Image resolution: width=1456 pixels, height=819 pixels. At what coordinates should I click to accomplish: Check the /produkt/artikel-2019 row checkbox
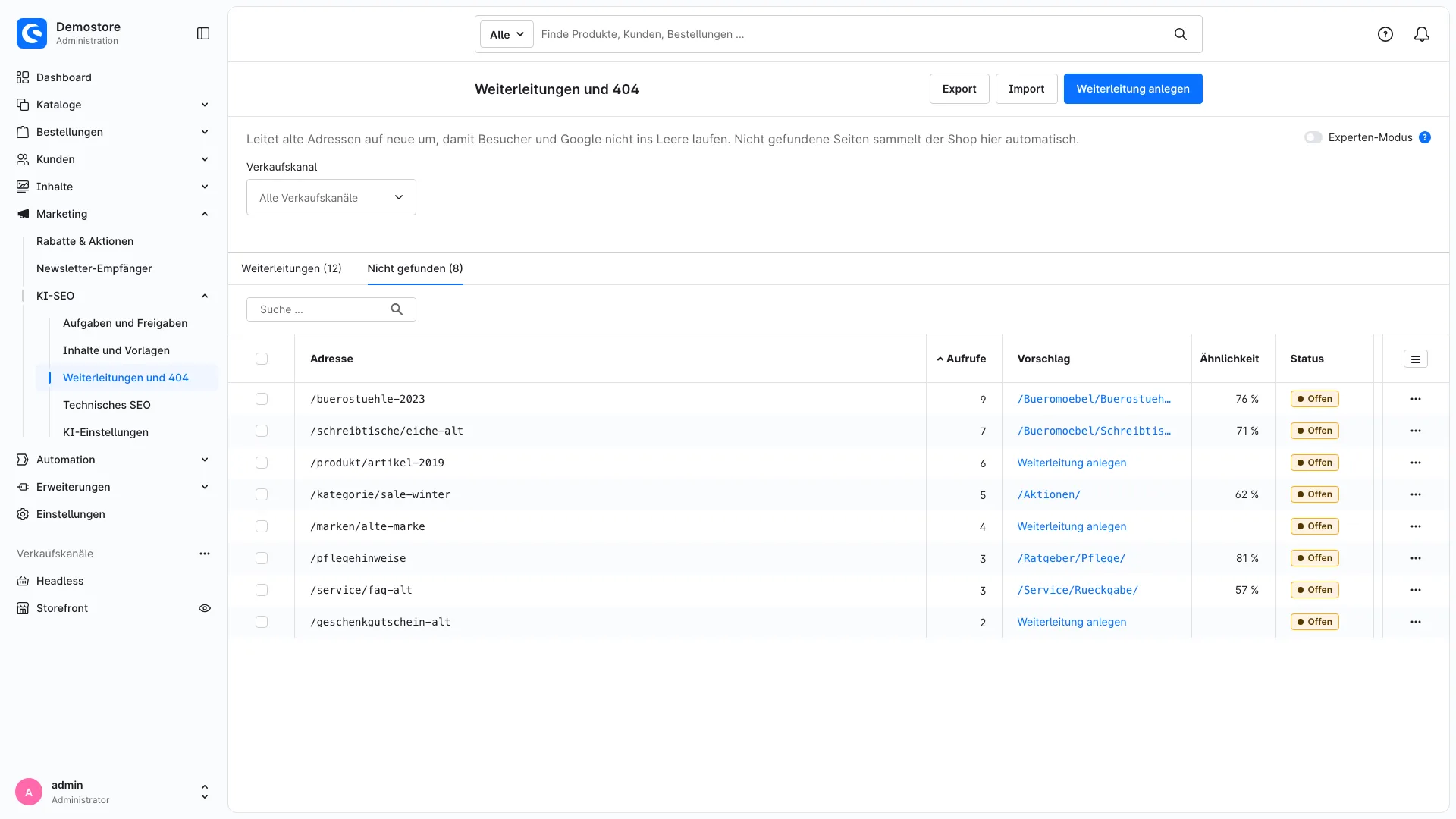262,463
